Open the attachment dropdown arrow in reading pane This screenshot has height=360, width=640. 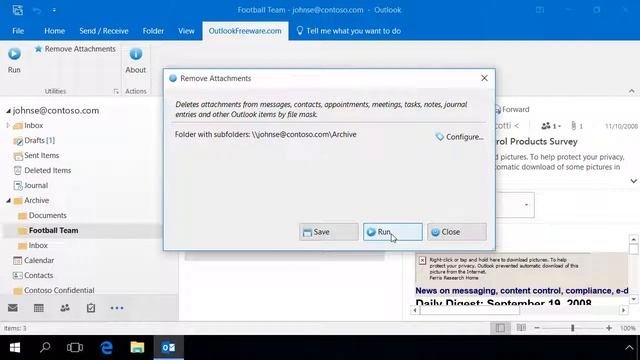[x=526, y=205]
